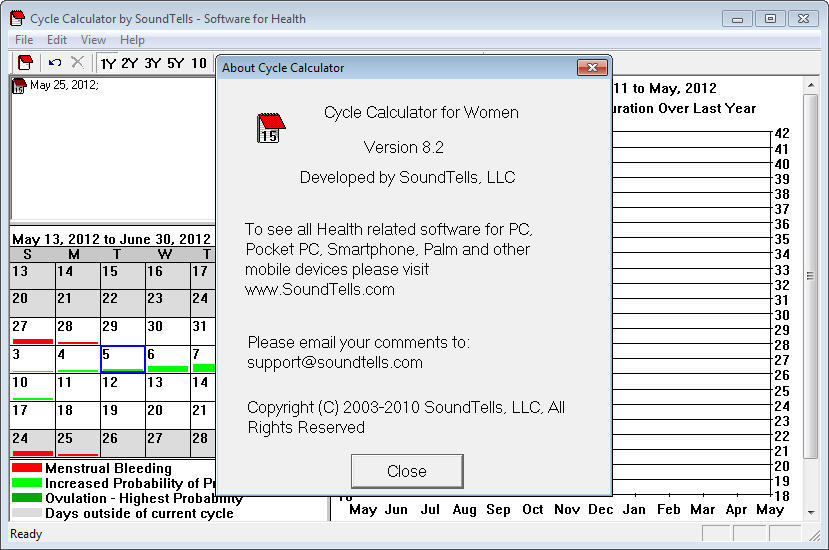Viewport: 829px width, 550px height.
Task: Click the vertical scrollbar thumb in chart
Action: tap(810, 276)
